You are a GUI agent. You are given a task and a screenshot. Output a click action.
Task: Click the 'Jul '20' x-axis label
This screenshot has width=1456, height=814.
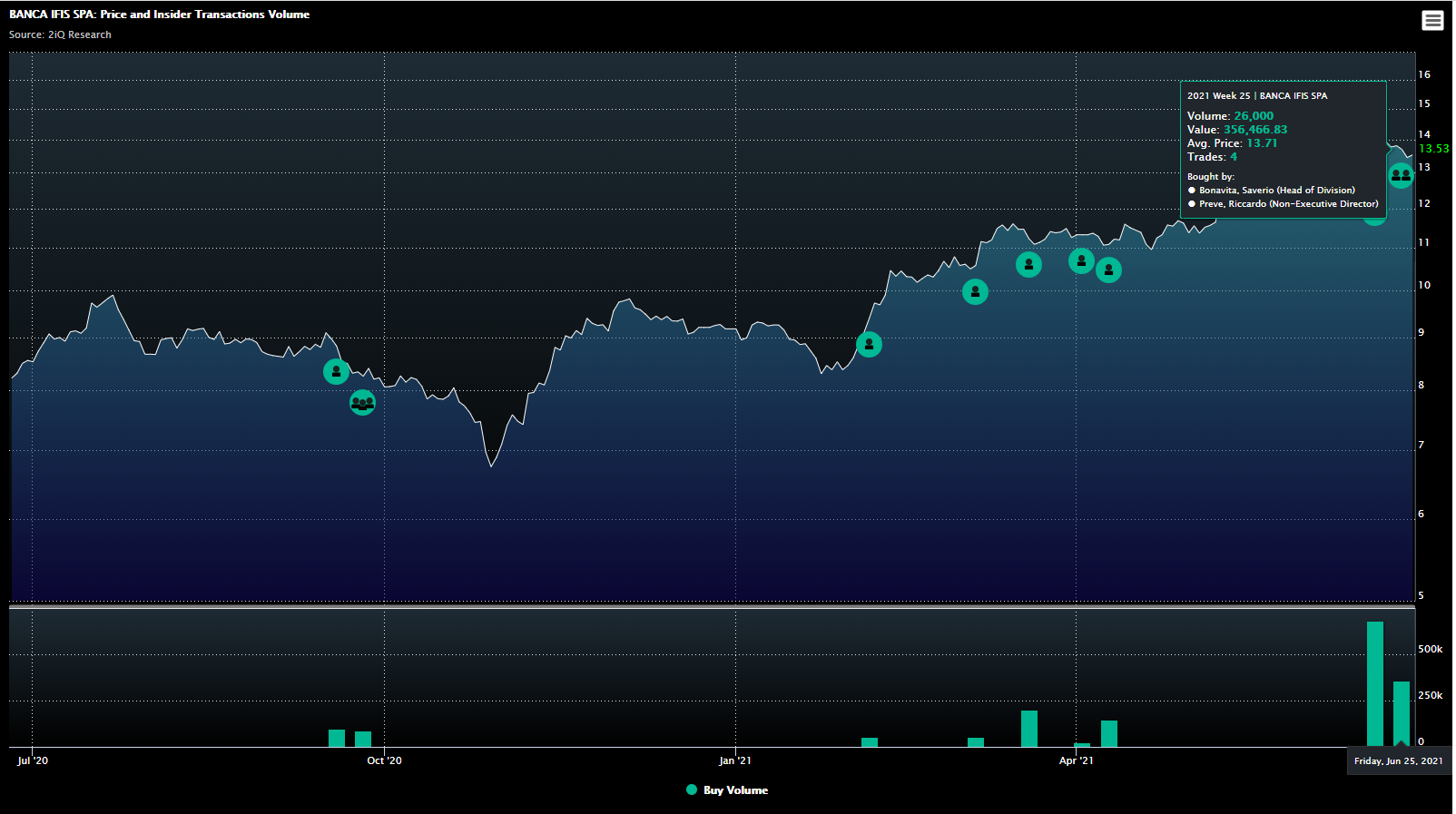(33, 760)
